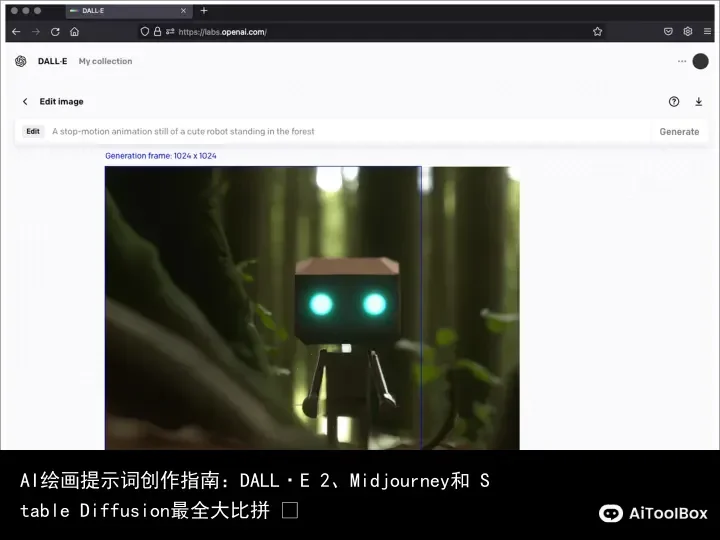Click the extensions gear icon in toolbar
This screenshot has height=540, width=720.
(688, 32)
